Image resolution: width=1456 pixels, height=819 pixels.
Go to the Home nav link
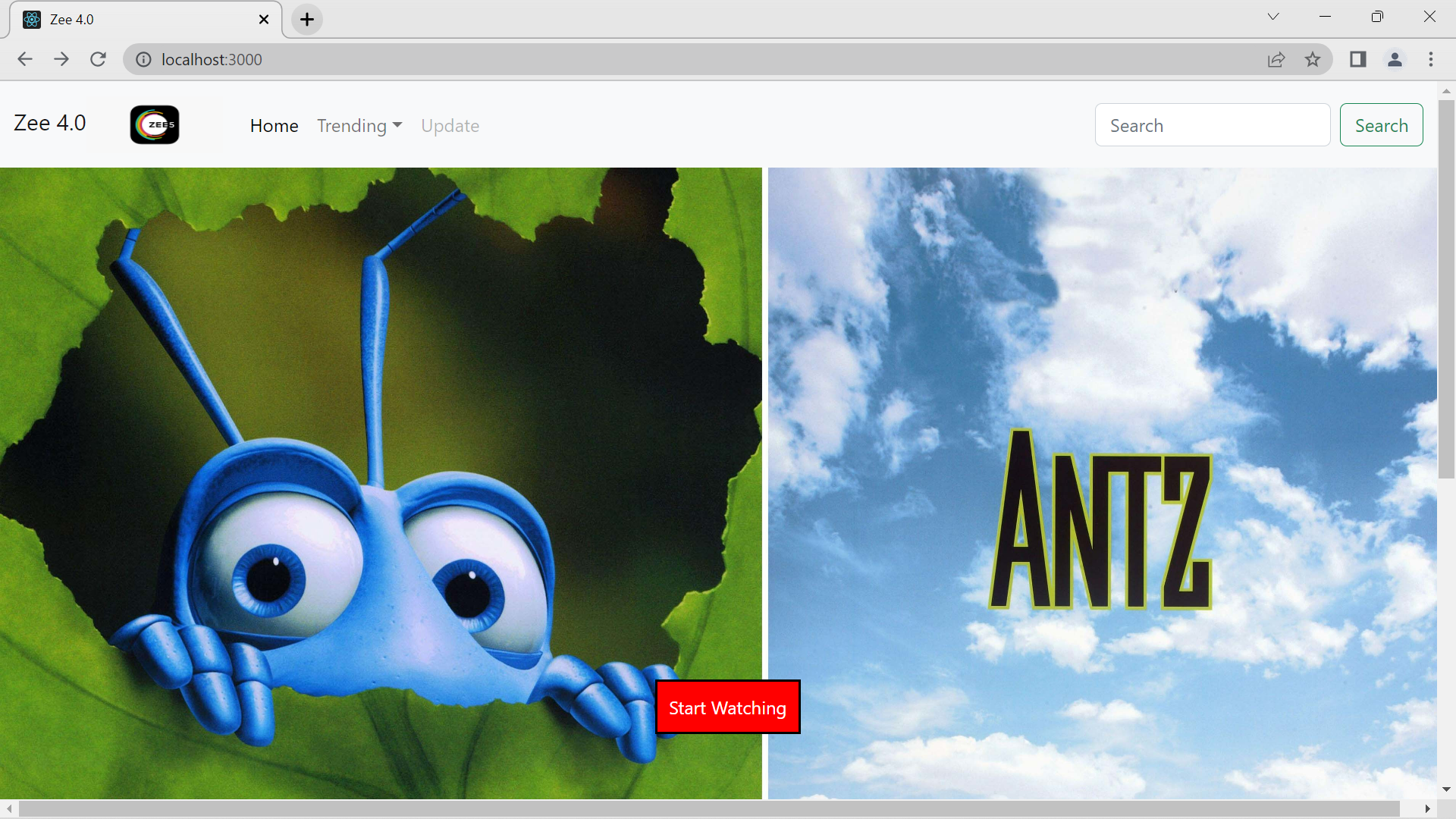[274, 126]
